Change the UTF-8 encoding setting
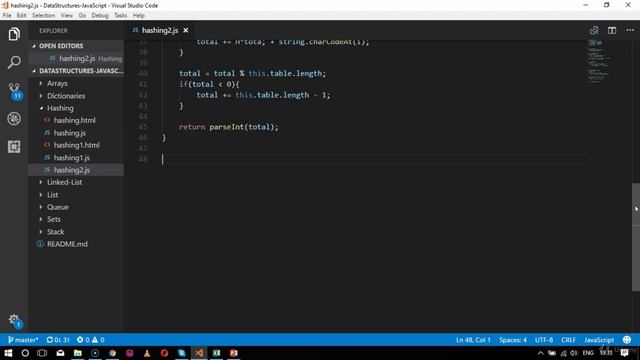The width and height of the screenshot is (640, 360). coord(544,340)
